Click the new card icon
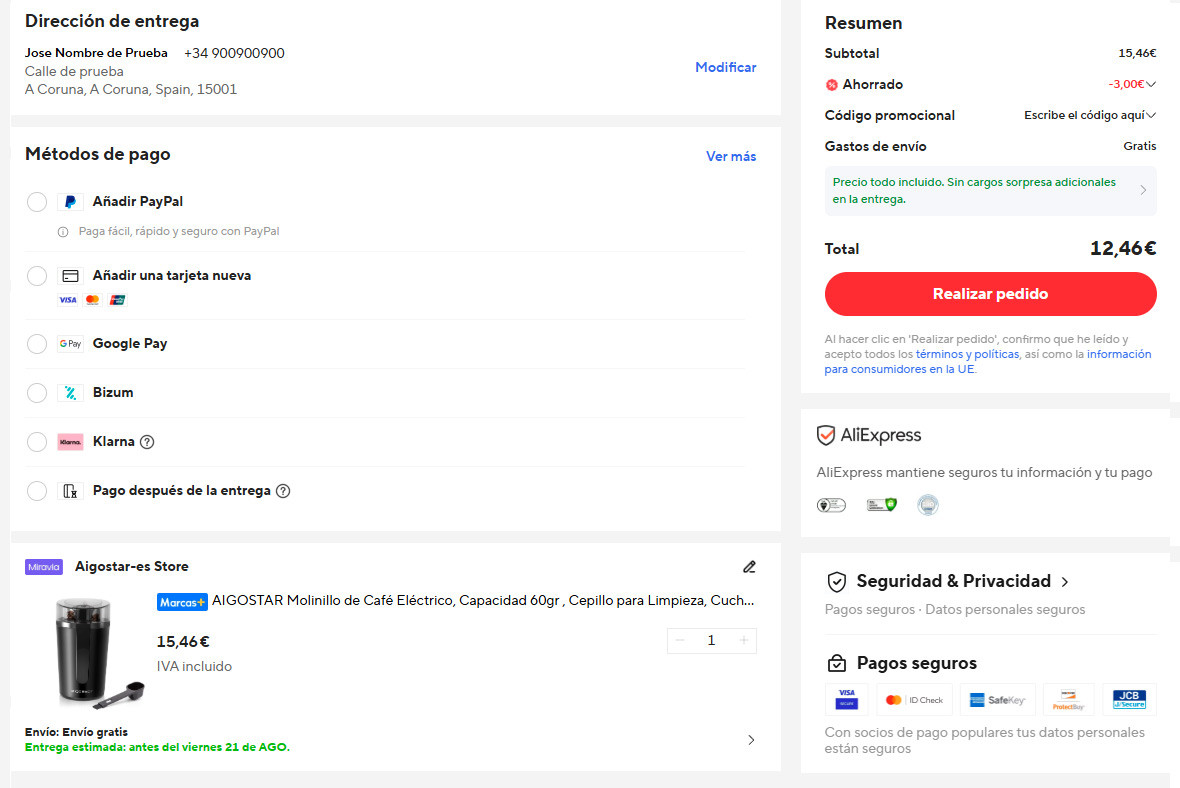The image size is (1180, 788). [x=70, y=275]
